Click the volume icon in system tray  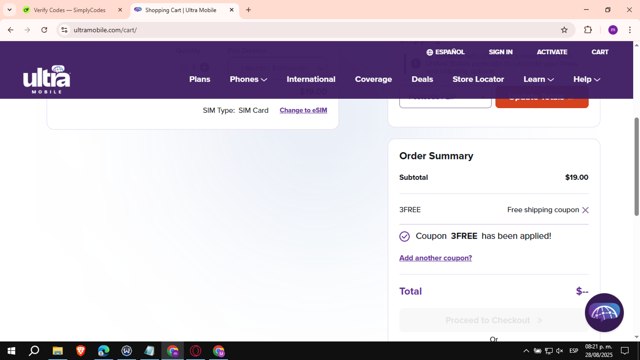tap(560, 351)
